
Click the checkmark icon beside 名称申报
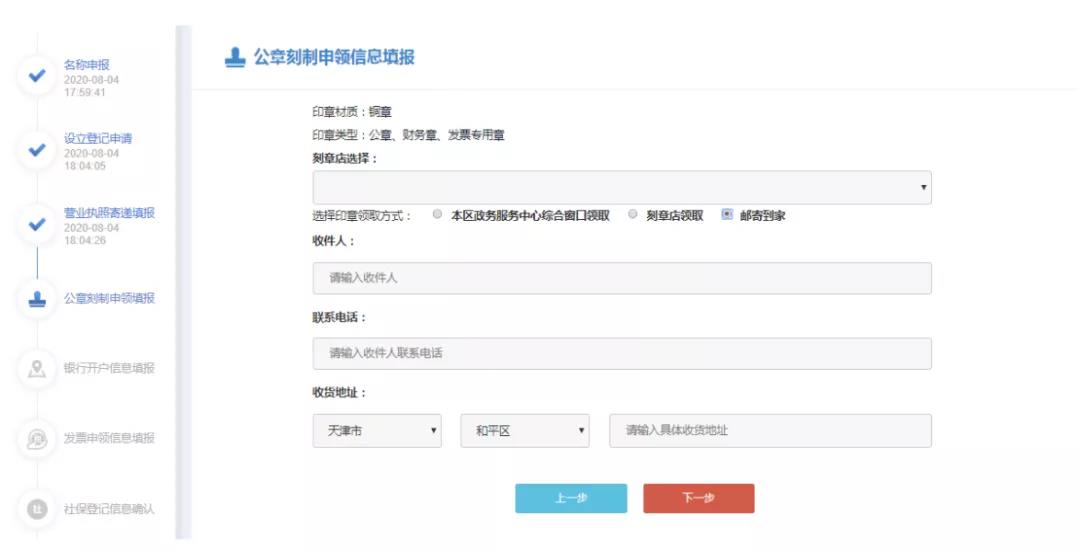point(37,76)
